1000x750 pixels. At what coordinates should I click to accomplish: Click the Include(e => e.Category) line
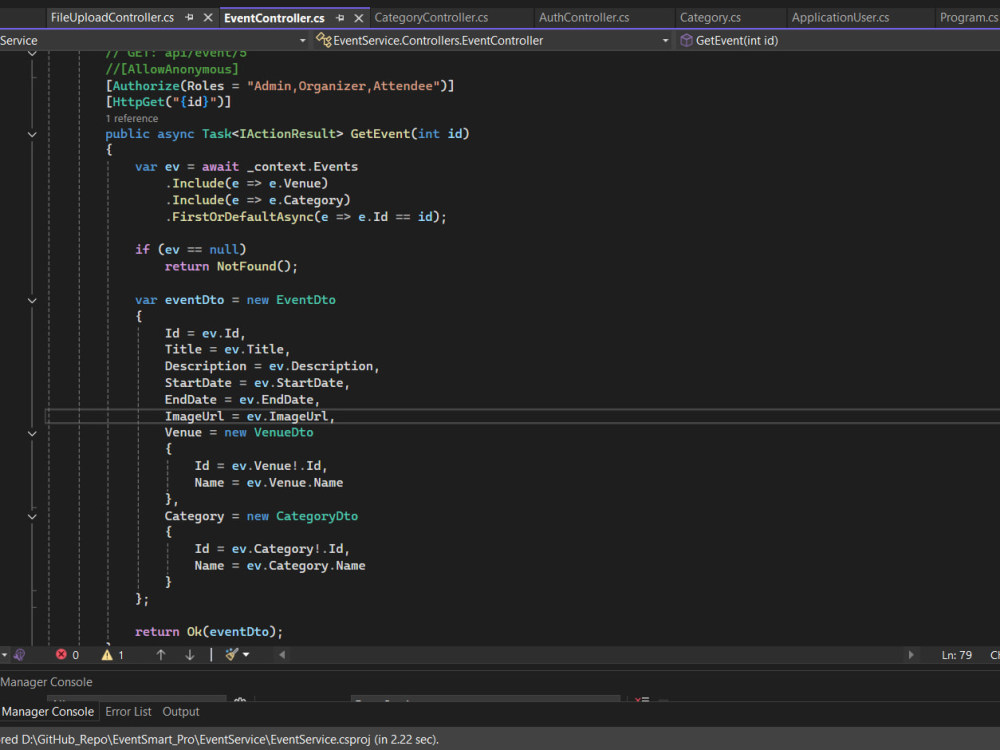tap(258, 200)
